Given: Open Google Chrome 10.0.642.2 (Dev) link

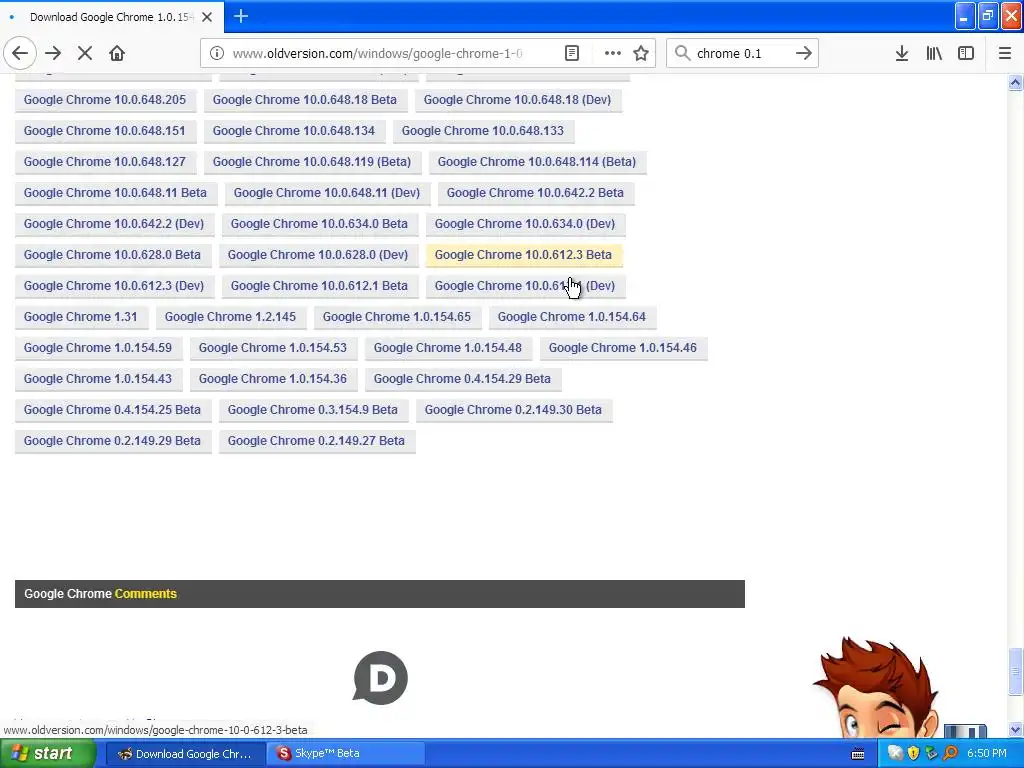Looking at the screenshot, I should 114,224.
